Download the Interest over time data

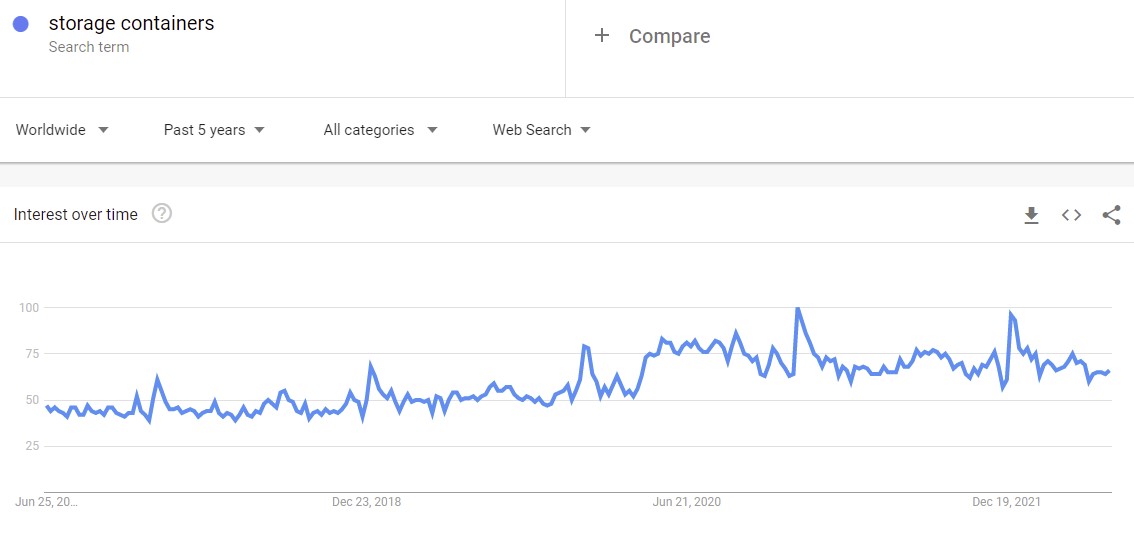(x=1031, y=215)
